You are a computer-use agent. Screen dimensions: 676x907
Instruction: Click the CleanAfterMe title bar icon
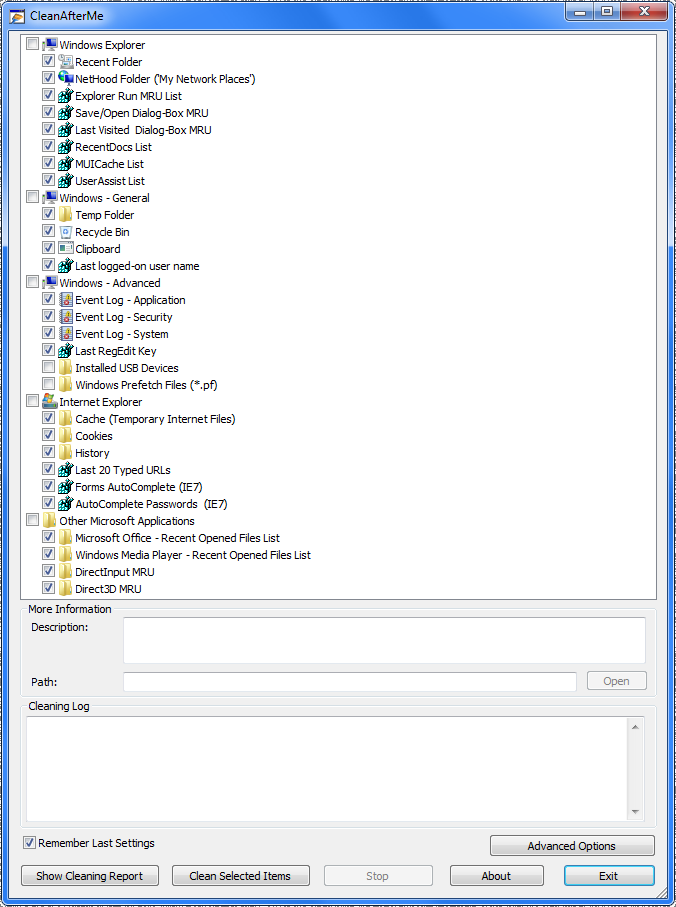[x=17, y=16]
